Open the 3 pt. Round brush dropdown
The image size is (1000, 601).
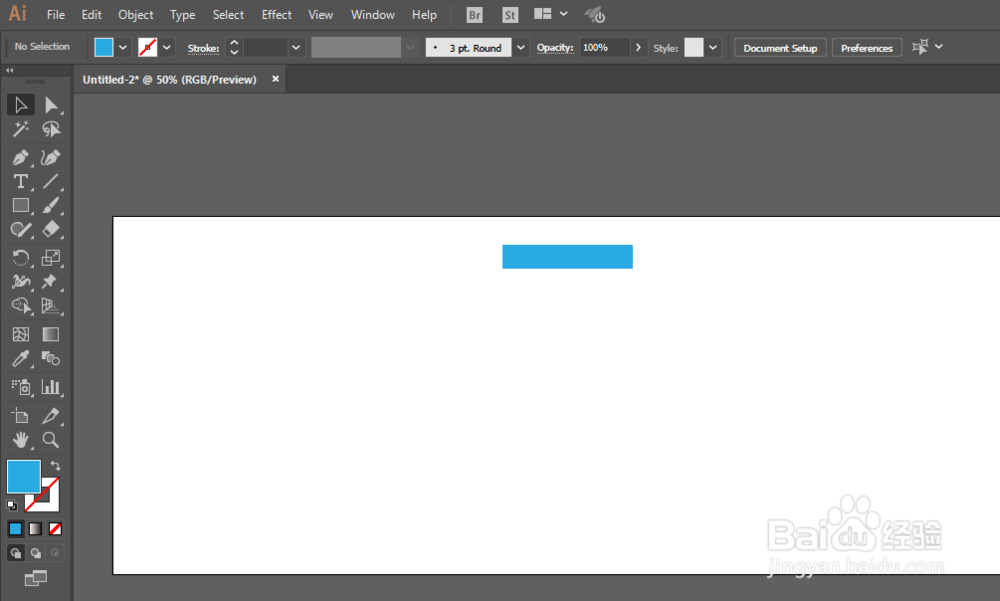pos(521,47)
